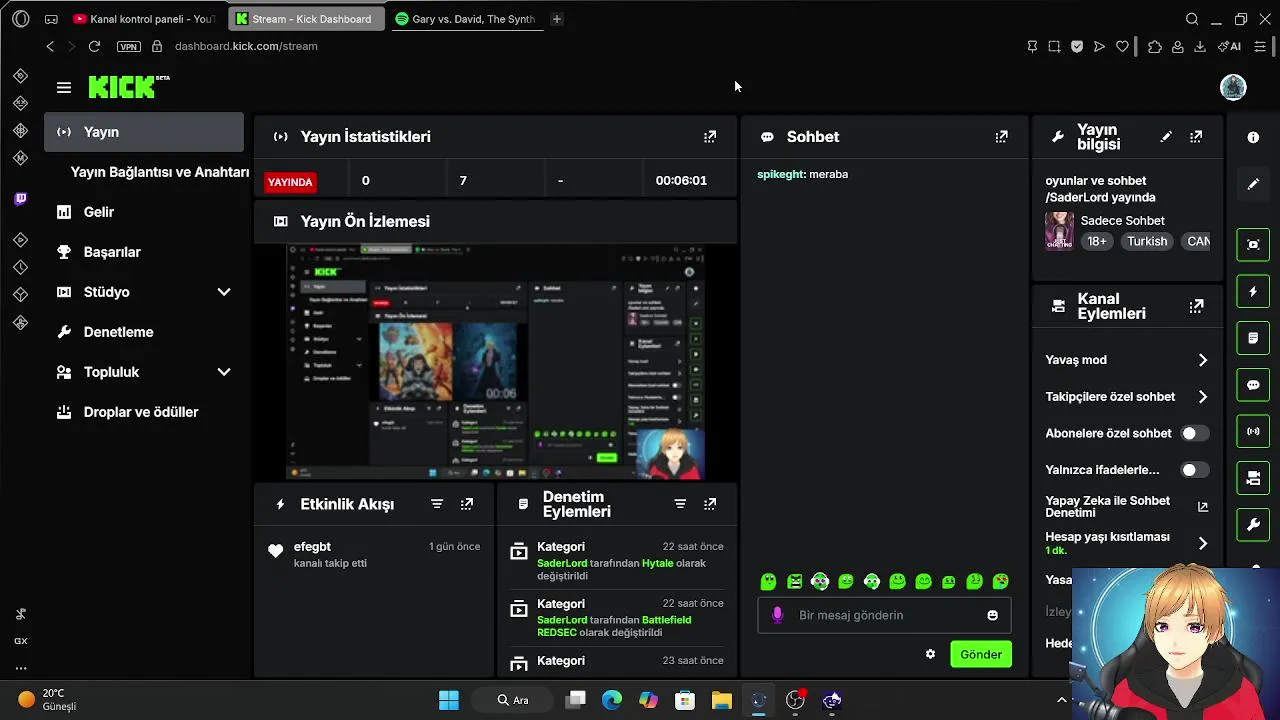Open the emoji picker in message box
Image resolution: width=1280 pixels, height=720 pixels.
click(992, 615)
